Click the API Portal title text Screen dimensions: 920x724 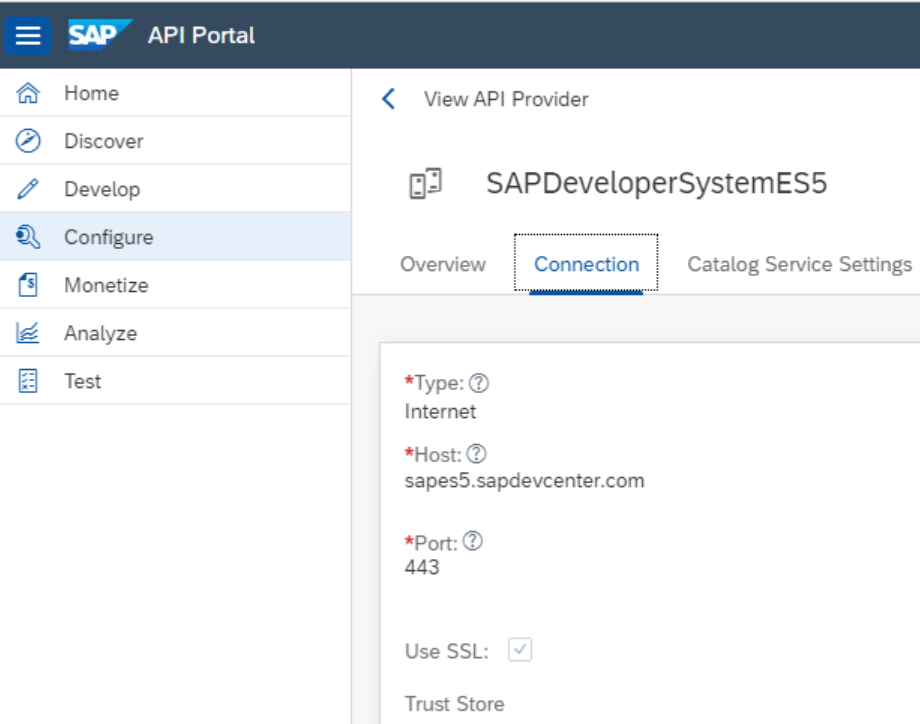(x=201, y=36)
